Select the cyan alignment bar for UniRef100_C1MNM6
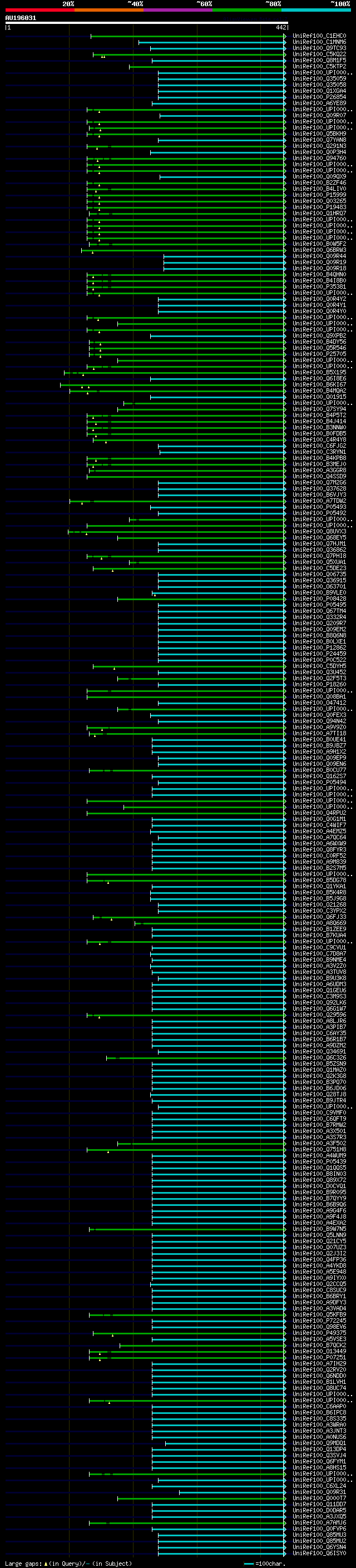 (212, 43)
